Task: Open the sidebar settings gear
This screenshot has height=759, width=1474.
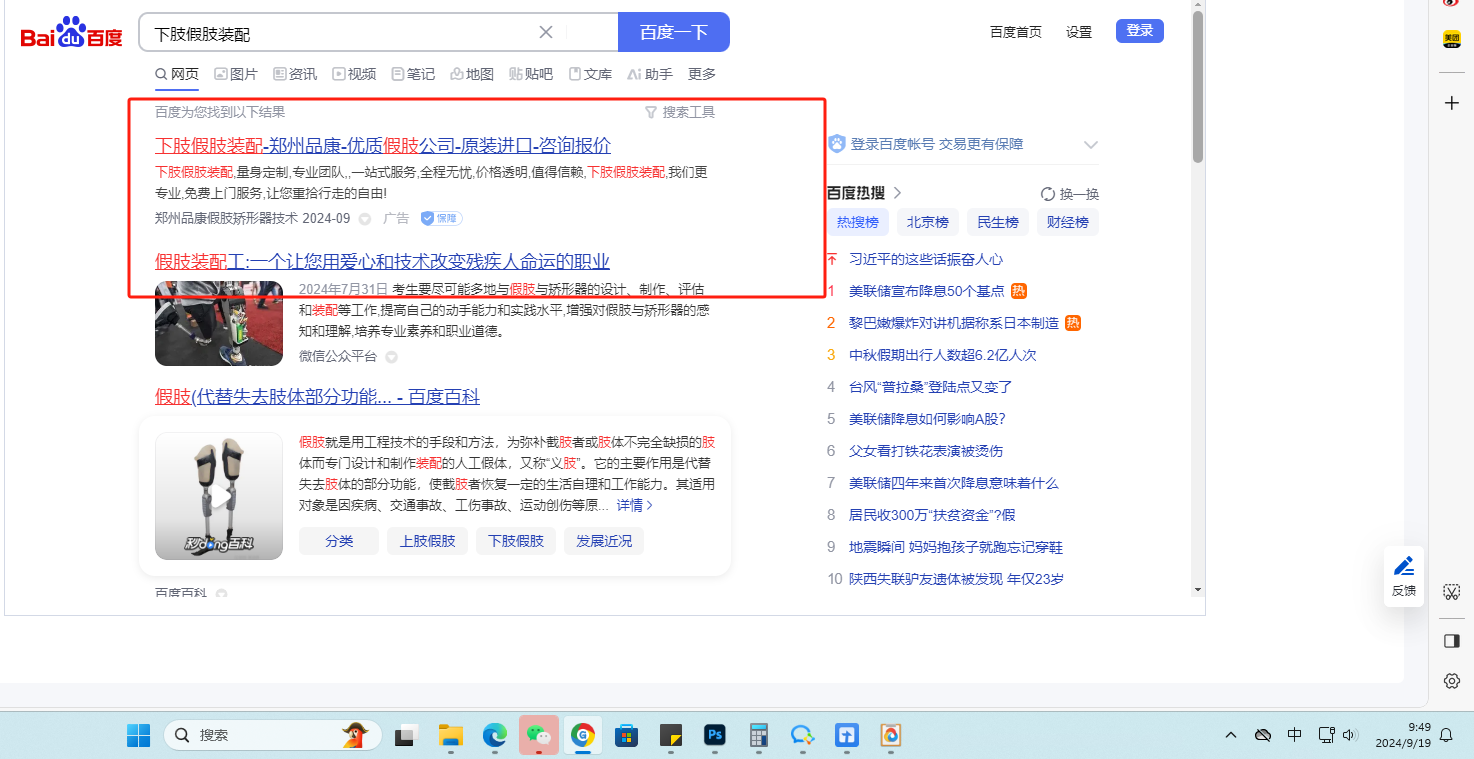Action: tap(1452, 681)
